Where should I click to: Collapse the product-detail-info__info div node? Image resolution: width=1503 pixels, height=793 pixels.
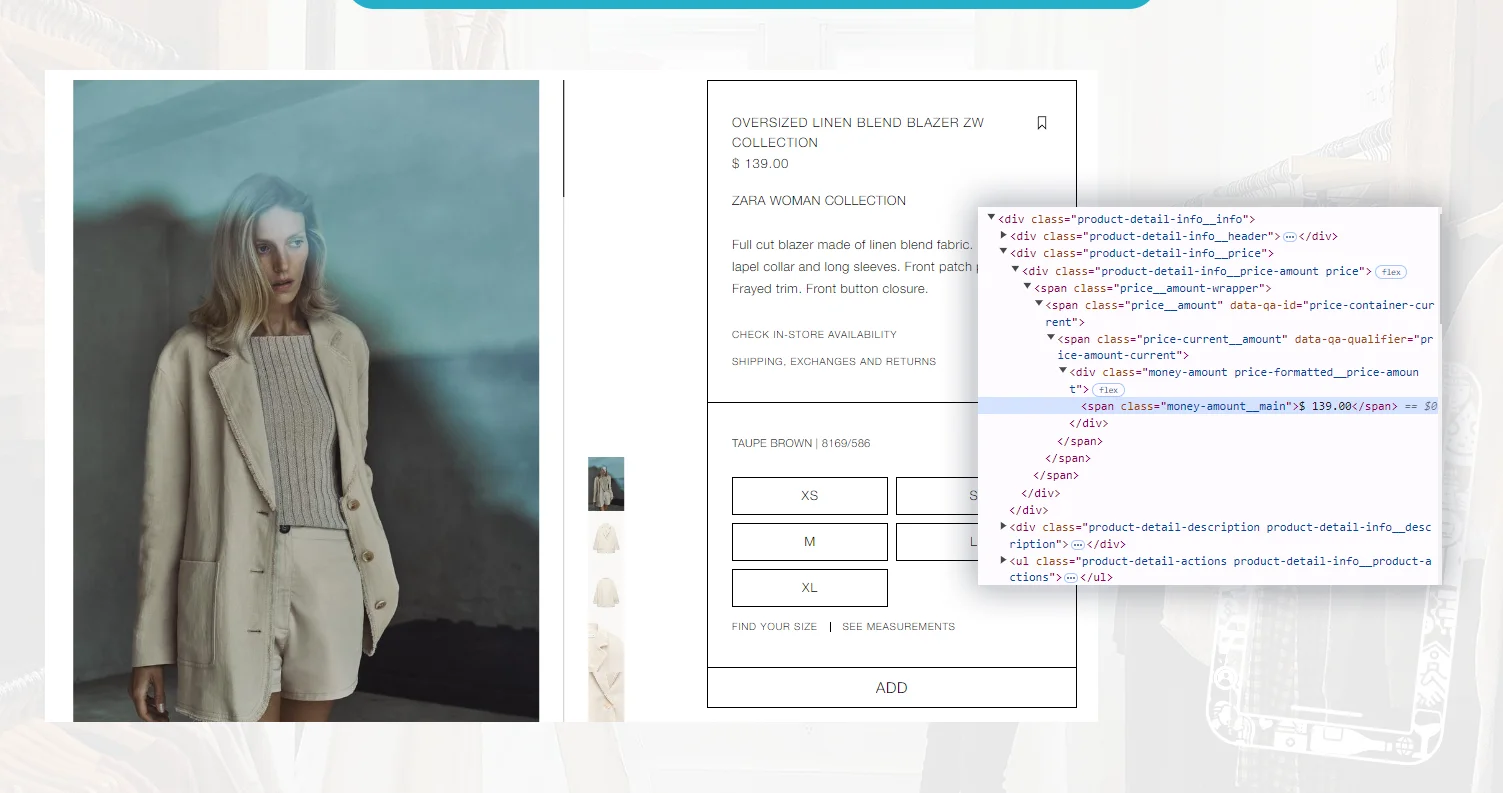point(991,217)
